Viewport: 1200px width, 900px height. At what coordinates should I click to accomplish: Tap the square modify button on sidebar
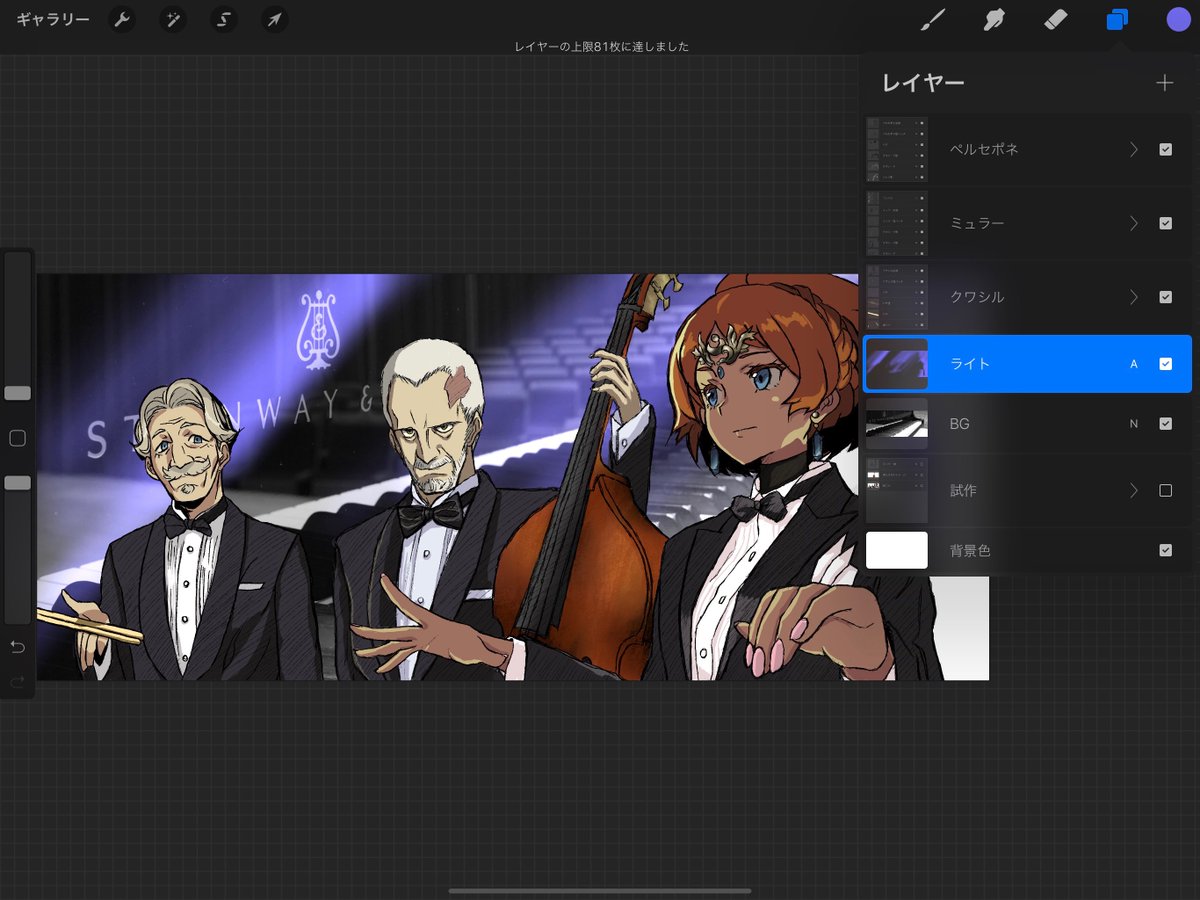[17, 438]
